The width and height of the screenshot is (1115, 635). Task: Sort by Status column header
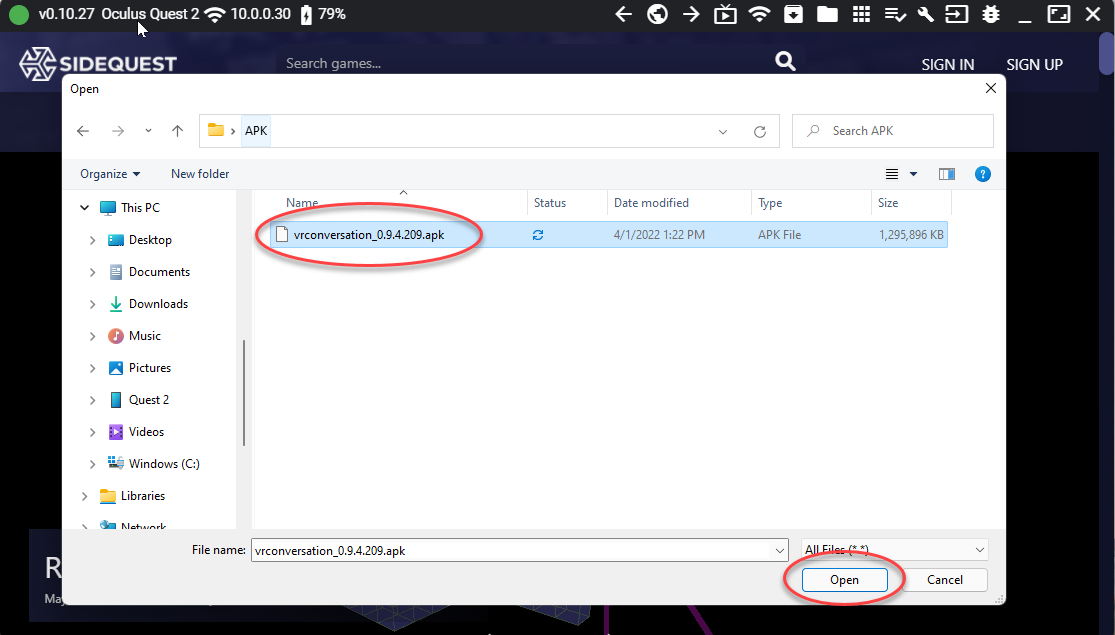coord(550,203)
